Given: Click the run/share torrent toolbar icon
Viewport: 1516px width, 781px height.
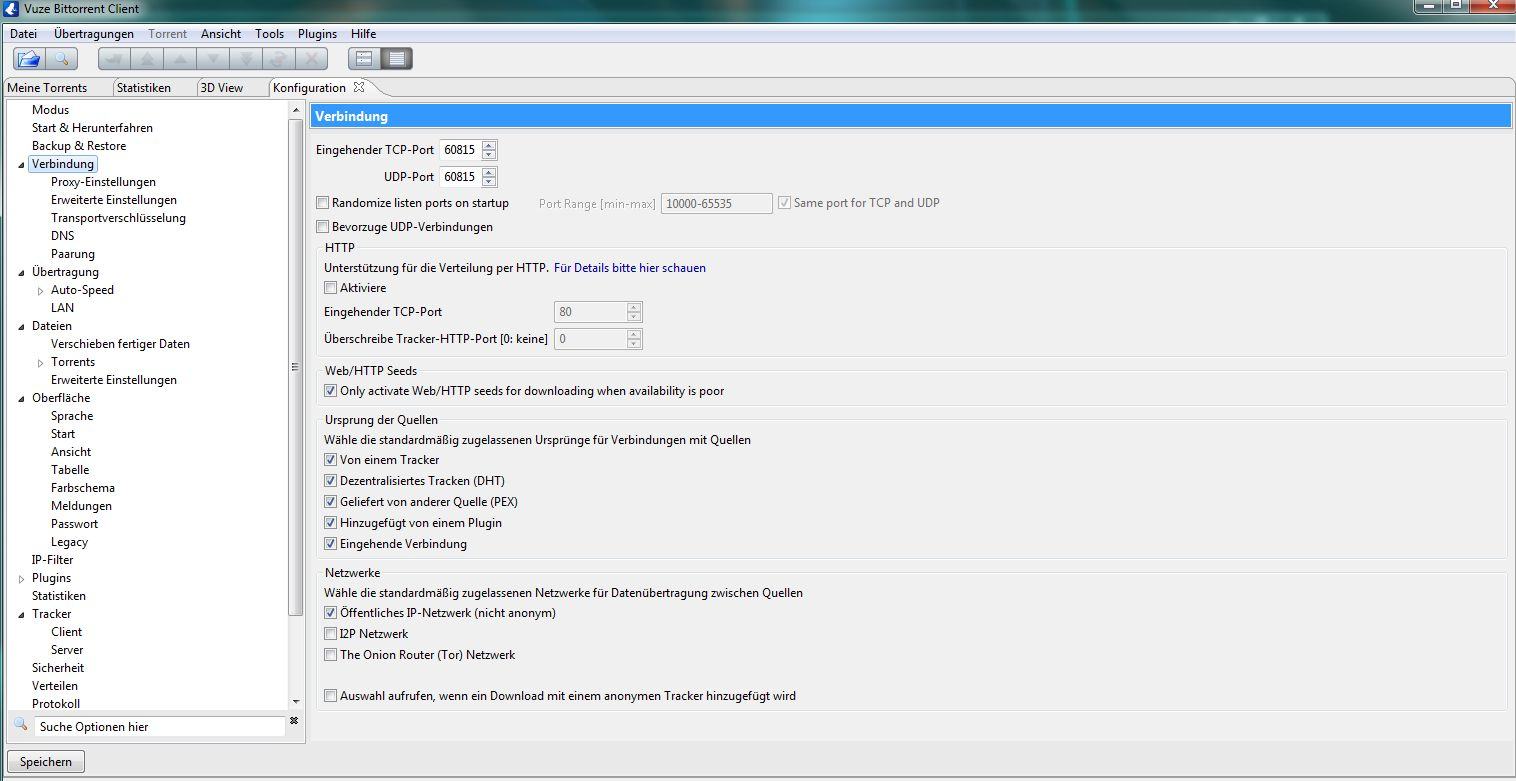Looking at the screenshot, I should [113, 59].
